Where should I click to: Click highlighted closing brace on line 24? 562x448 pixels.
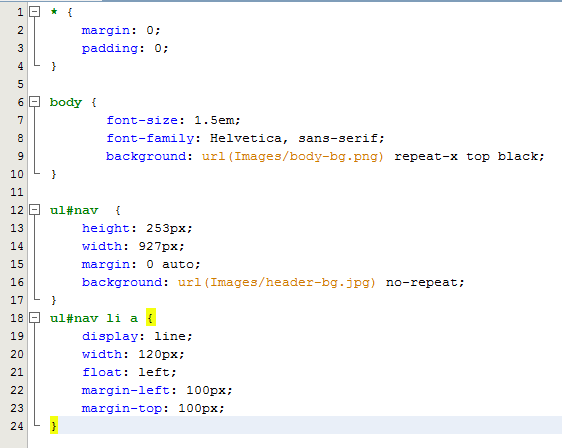(x=54, y=425)
